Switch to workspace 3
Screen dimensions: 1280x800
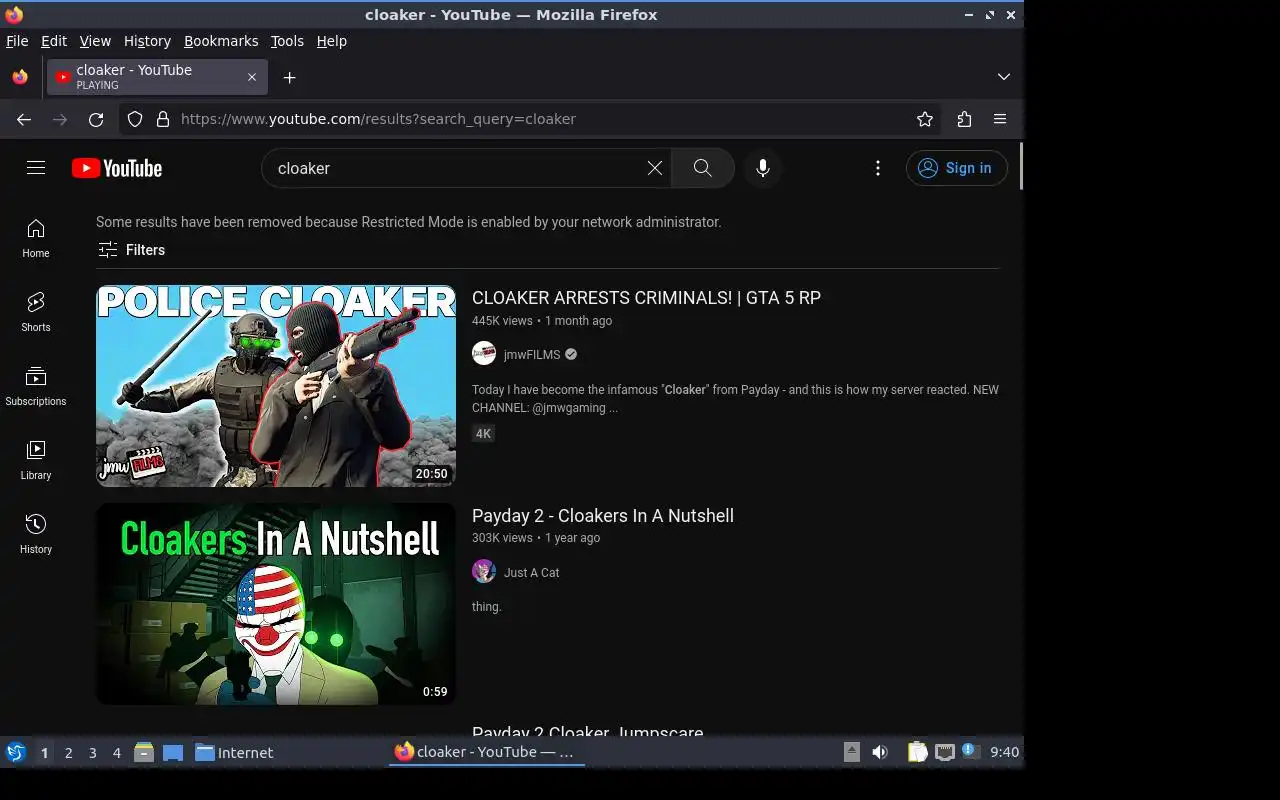click(93, 752)
